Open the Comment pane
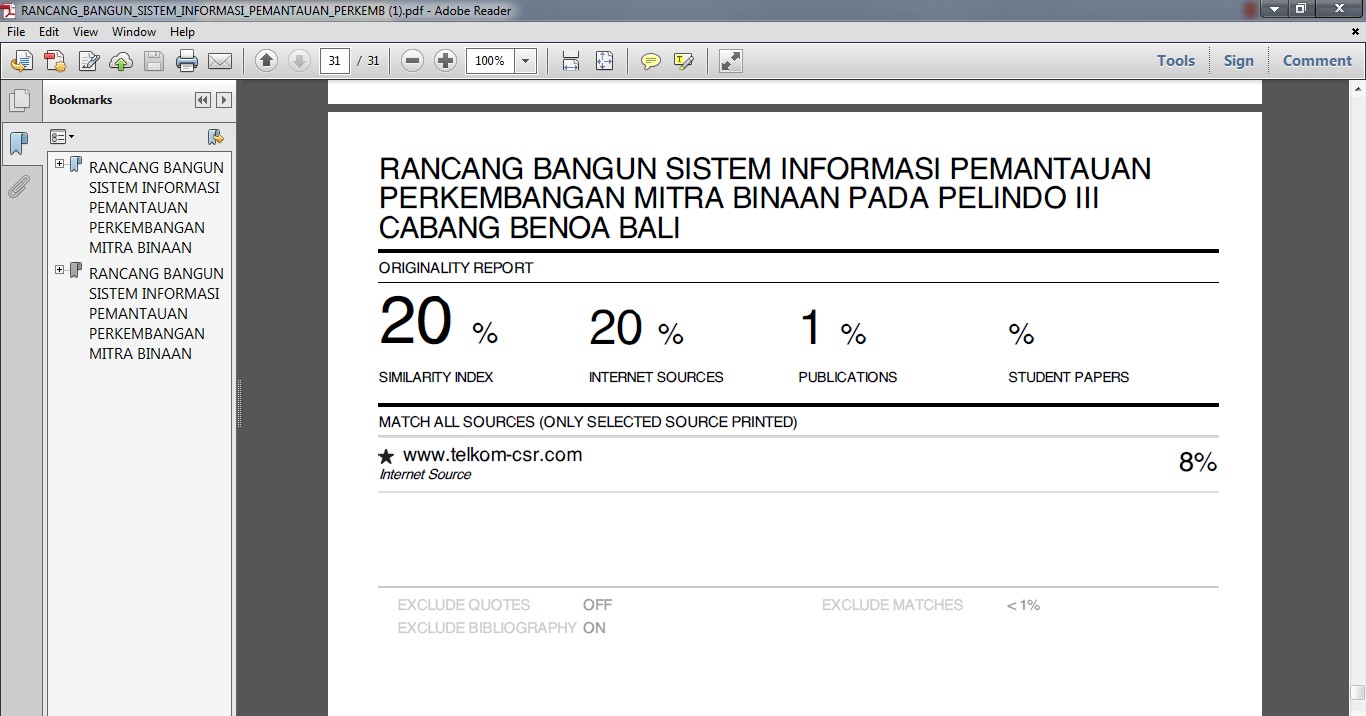 (1316, 61)
